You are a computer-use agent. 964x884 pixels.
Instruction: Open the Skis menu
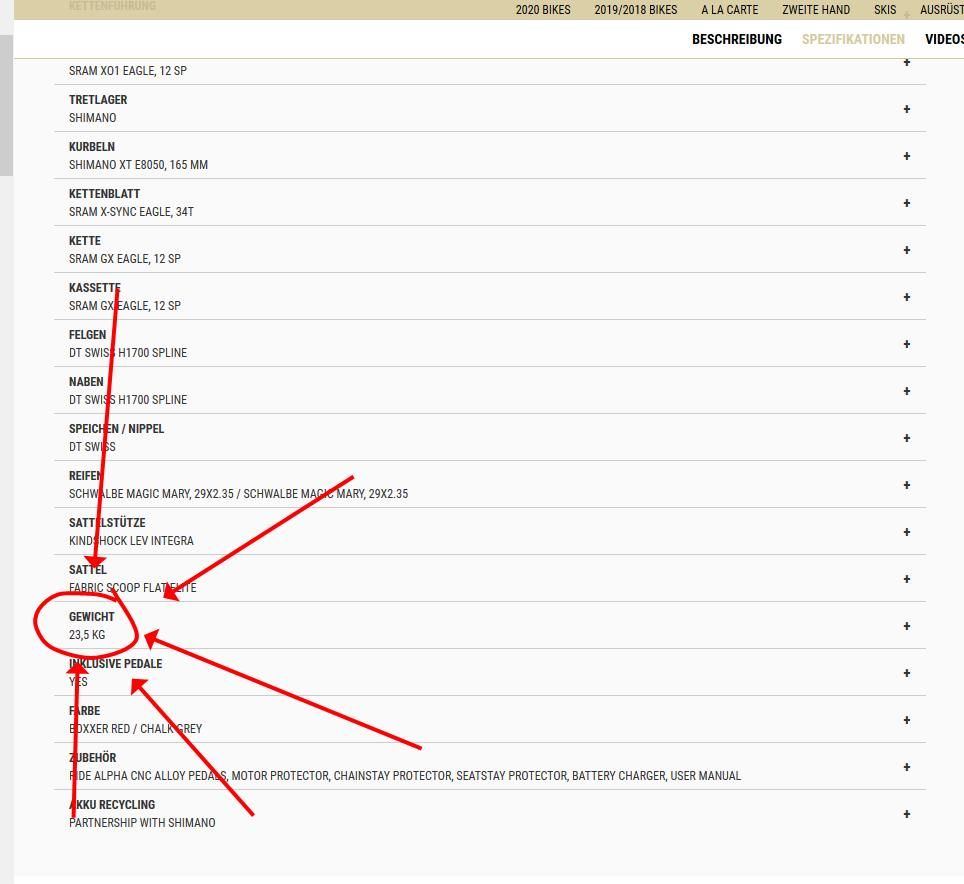(885, 10)
